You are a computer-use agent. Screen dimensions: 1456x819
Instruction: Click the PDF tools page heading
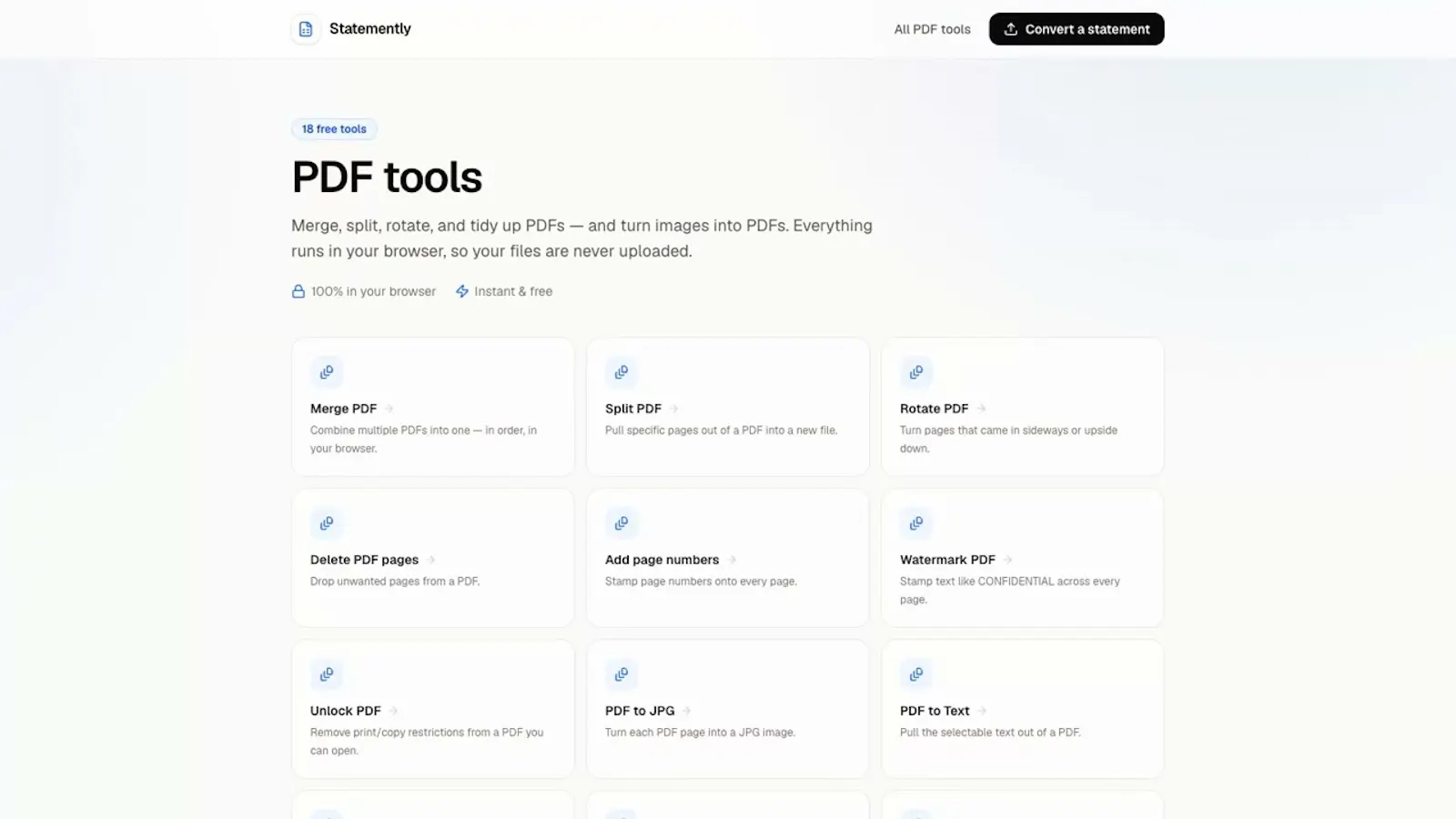tap(387, 177)
